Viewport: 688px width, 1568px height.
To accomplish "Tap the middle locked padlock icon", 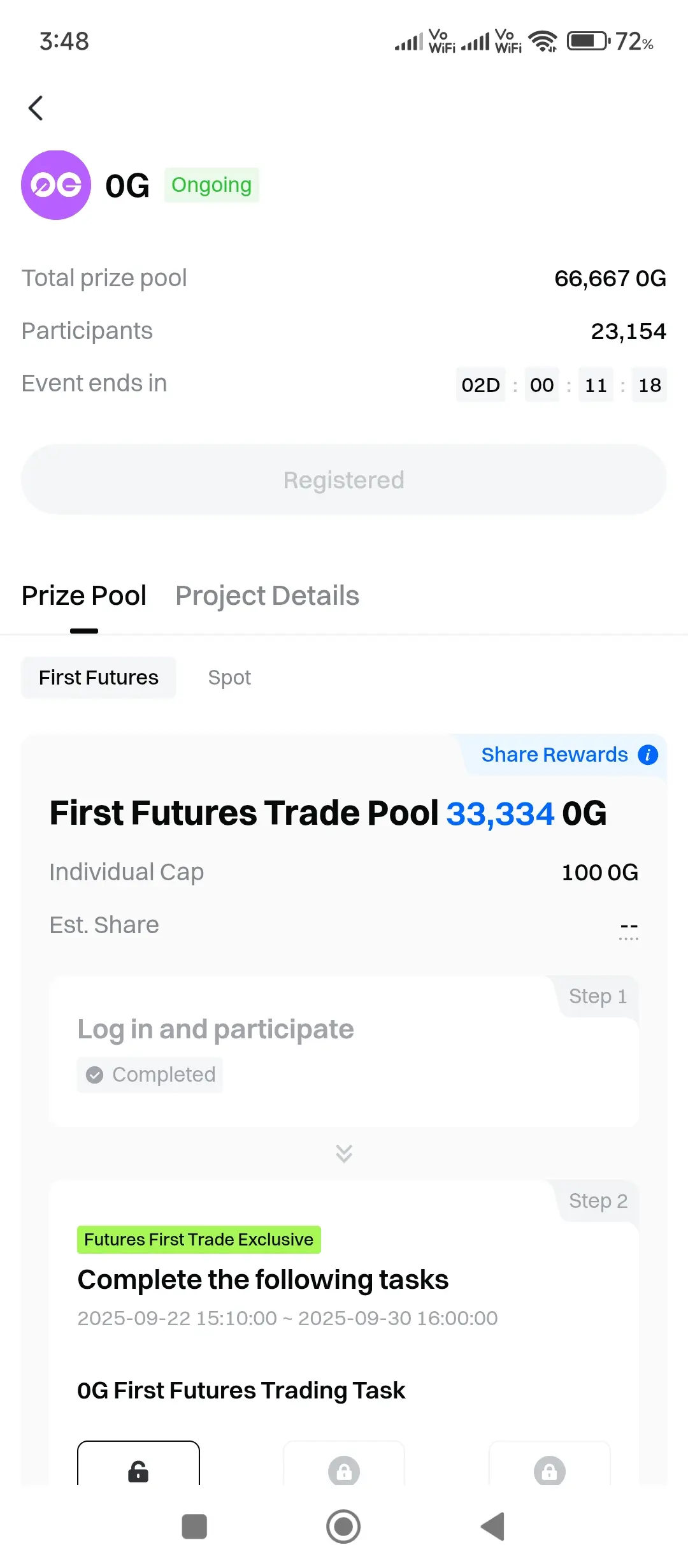I will click(x=344, y=1470).
